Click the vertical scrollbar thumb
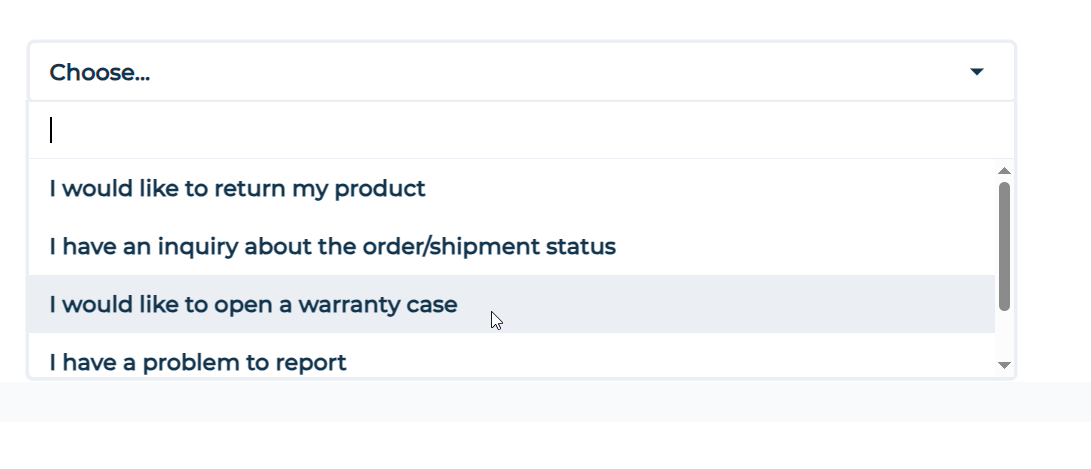This screenshot has height=469, width=1091. point(1005,245)
